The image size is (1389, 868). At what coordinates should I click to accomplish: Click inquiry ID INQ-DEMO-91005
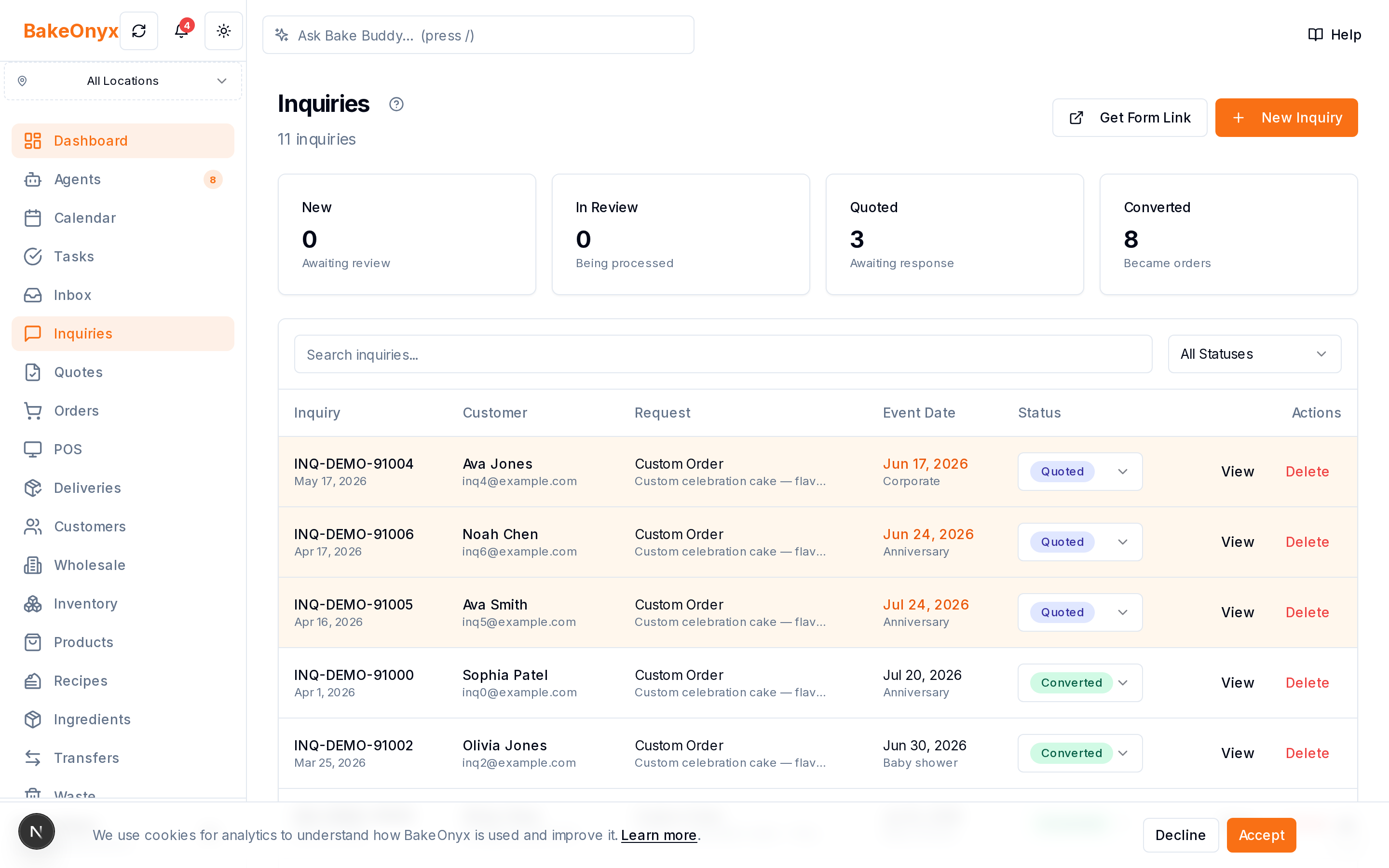[x=354, y=605]
